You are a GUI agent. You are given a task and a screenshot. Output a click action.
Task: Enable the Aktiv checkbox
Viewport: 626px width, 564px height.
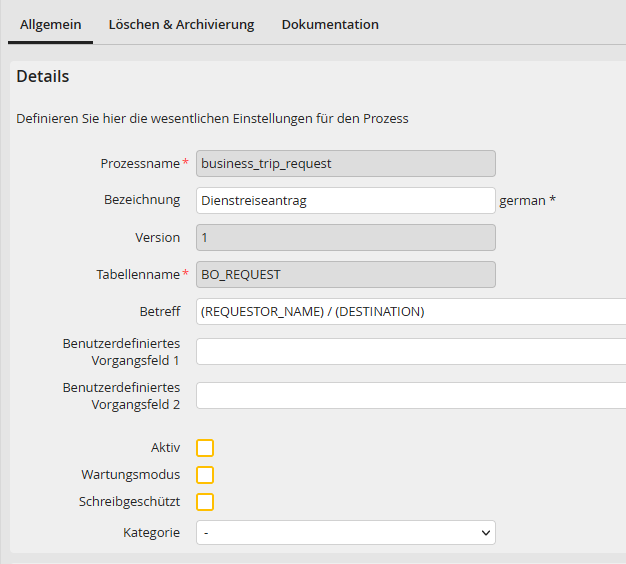[x=205, y=448]
